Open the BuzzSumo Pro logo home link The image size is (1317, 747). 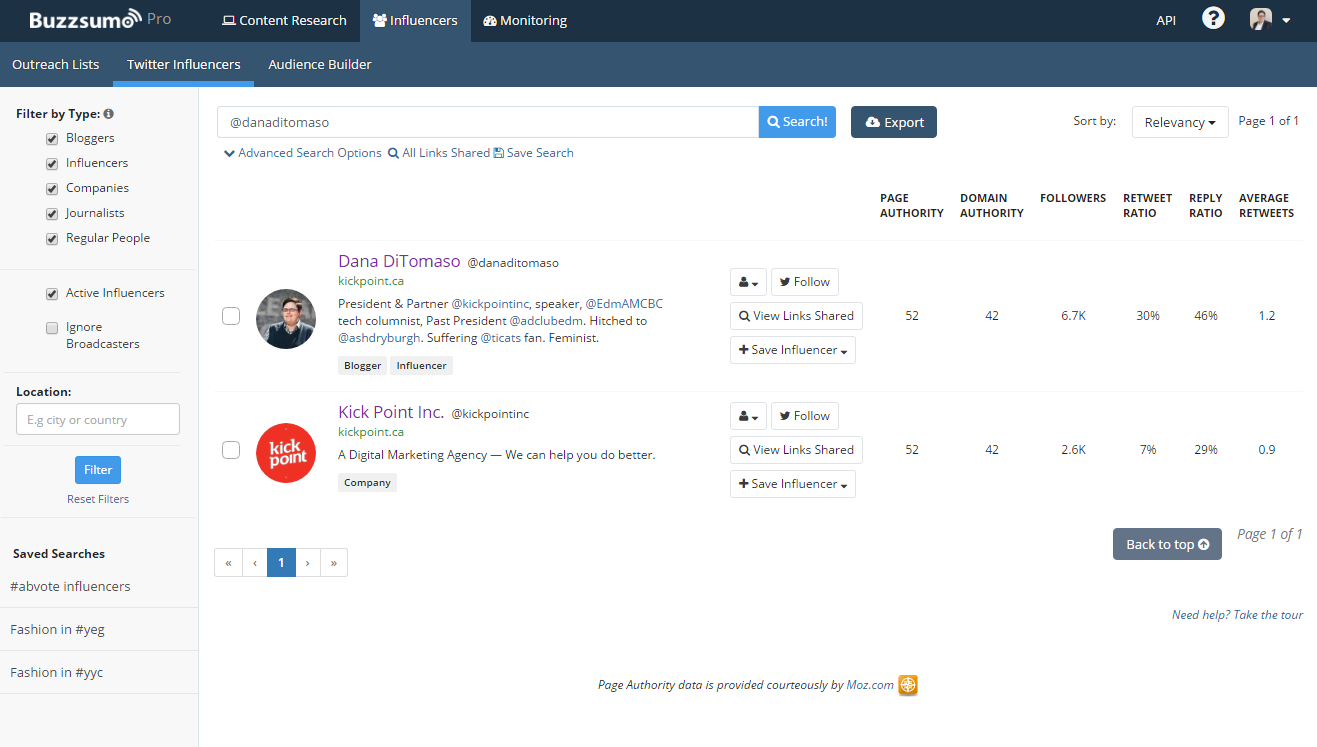[x=100, y=20]
